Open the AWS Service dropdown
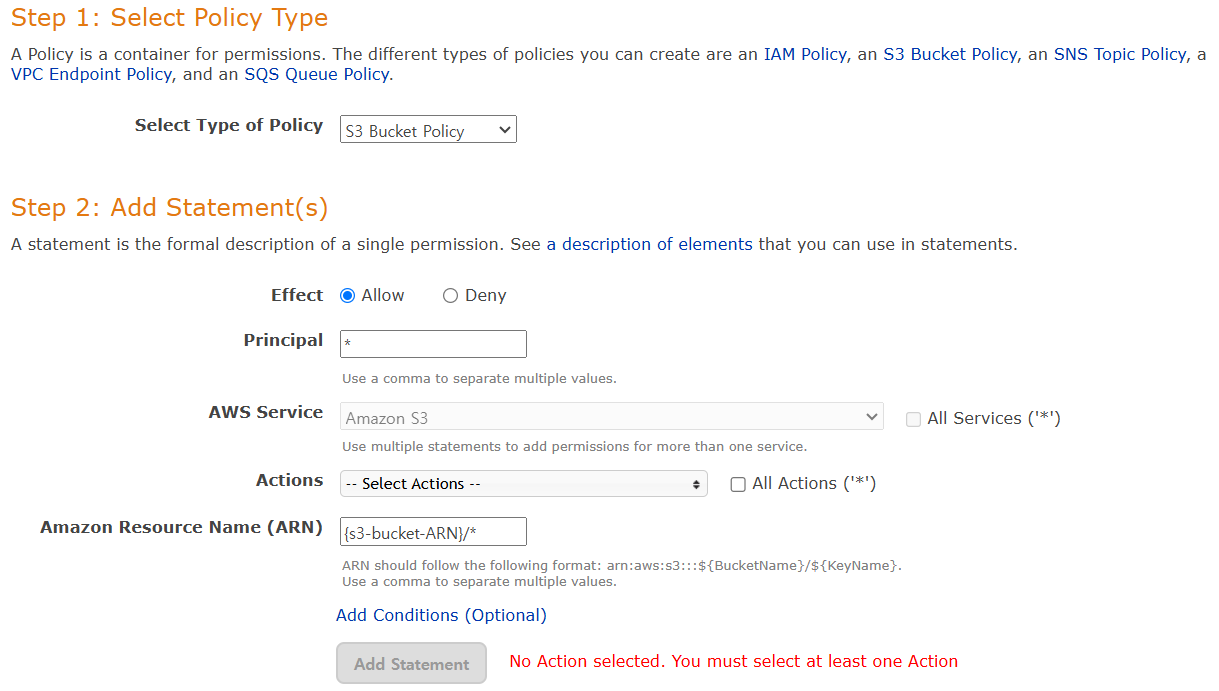The height and width of the screenshot is (691, 1219). (611, 417)
